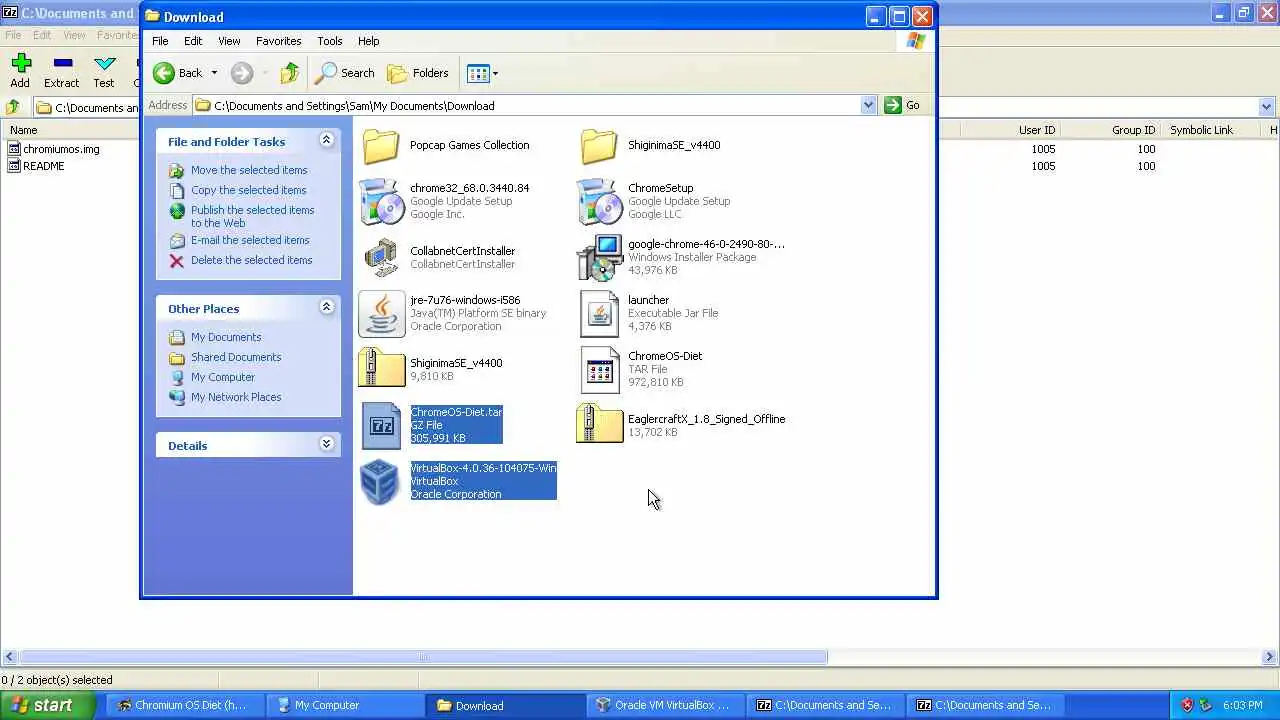Select the google-chrome-46 installer package icon
This screenshot has width=1280, height=720.
click(599, 258)
